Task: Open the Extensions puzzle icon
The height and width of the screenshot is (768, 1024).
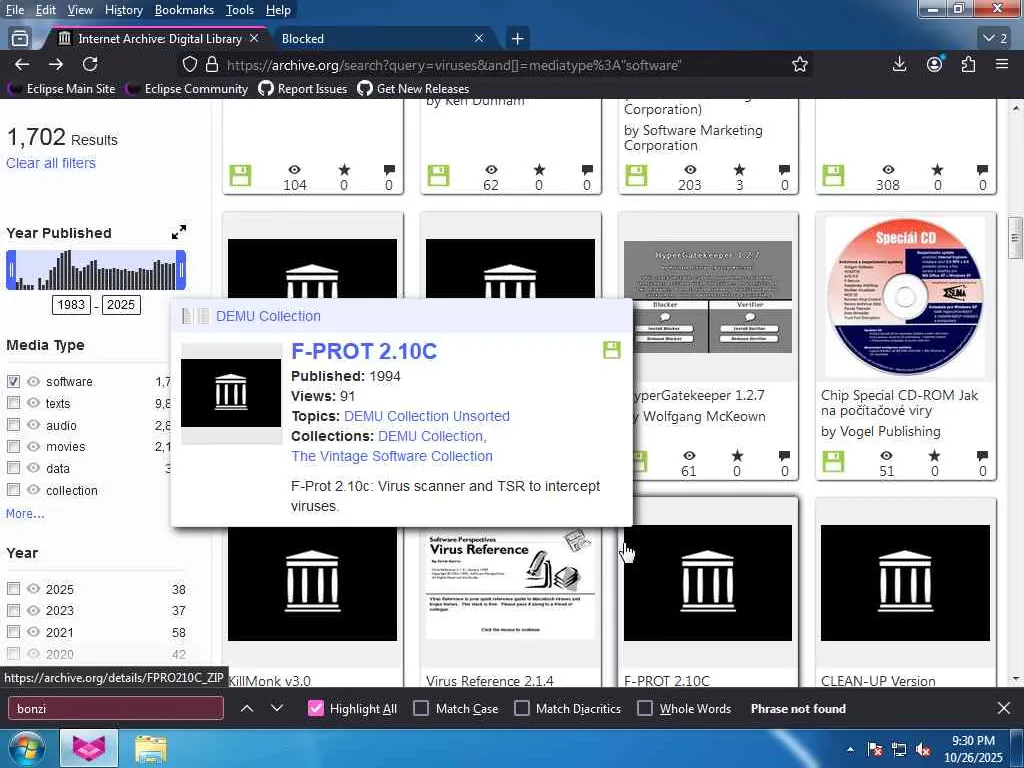Action: (x=968, y=64)
